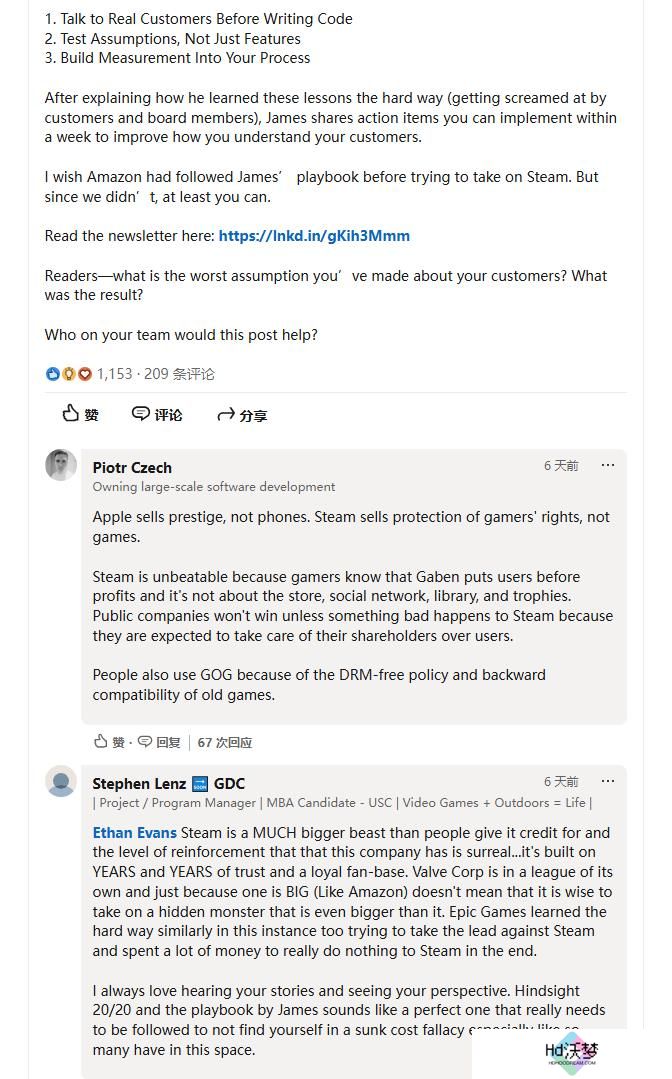The image size is (672, 1079).
Task: Click the badge icon beside Stephen Lenz
Action: [x=199, y=784]
